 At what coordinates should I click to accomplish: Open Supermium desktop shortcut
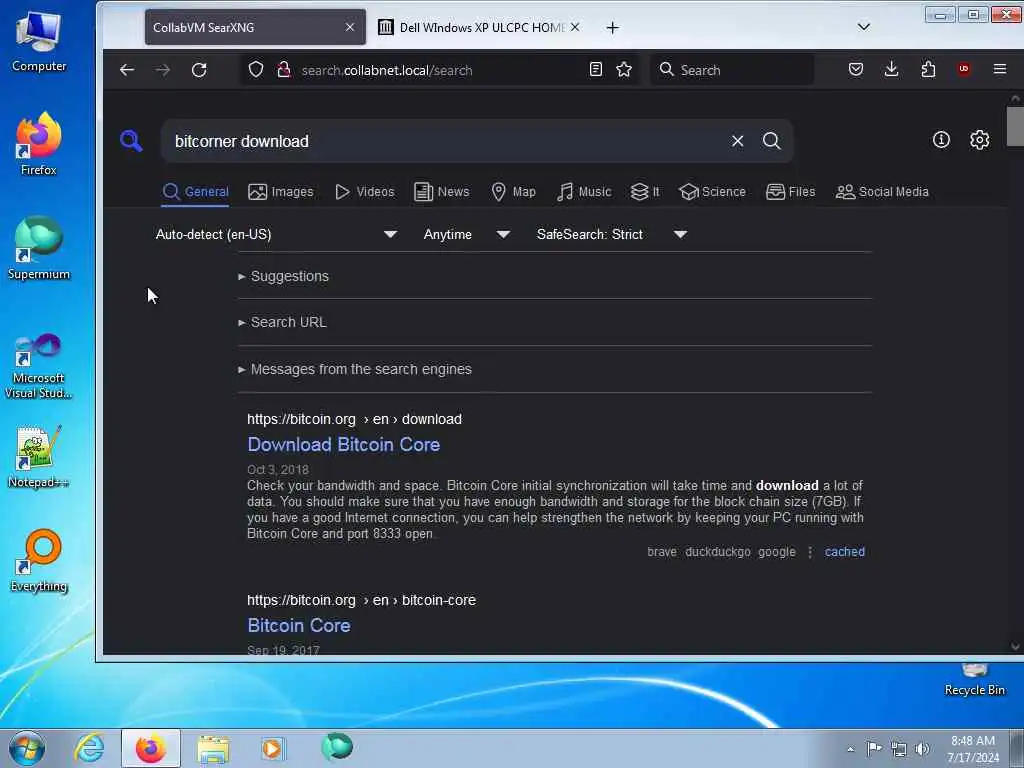point(39,248)
